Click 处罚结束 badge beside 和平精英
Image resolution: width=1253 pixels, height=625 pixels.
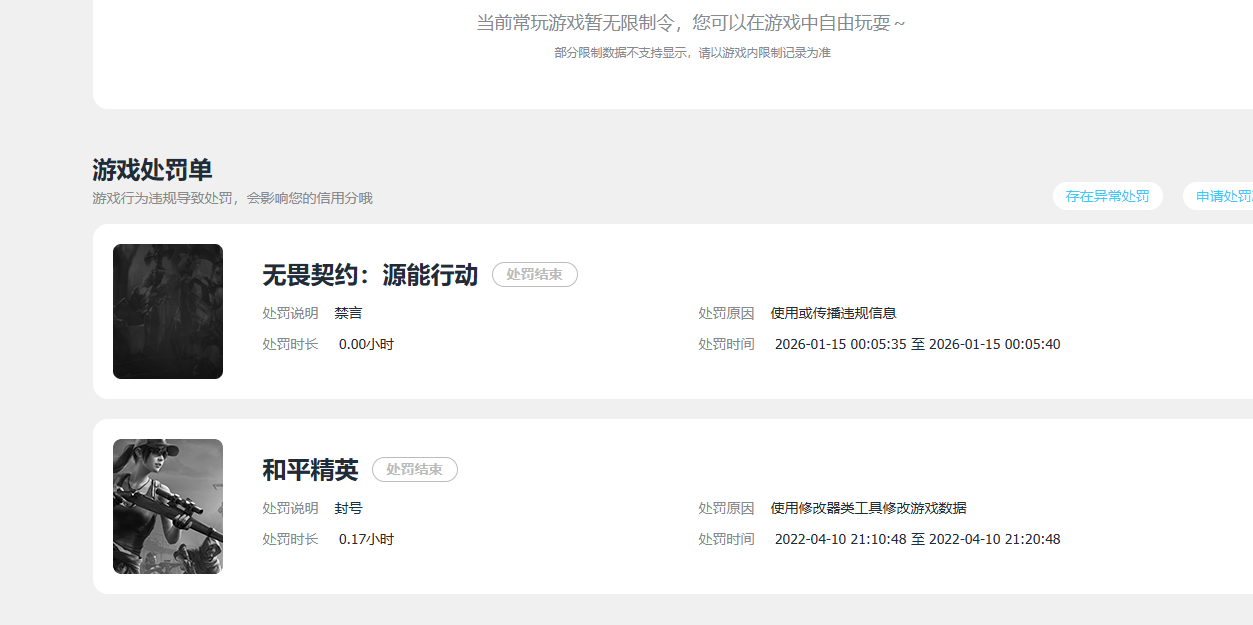pyautogui.click(x=415, y=469)
